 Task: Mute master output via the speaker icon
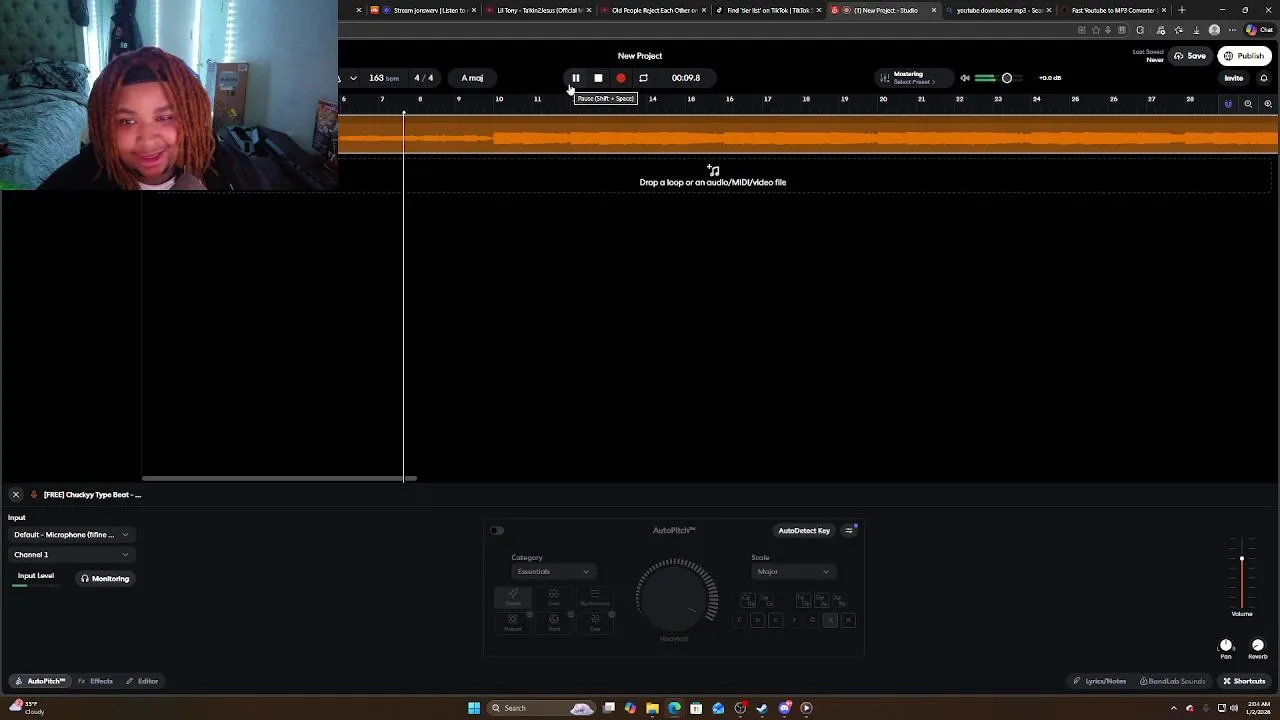pyautogui.click(x=965, y=78)
